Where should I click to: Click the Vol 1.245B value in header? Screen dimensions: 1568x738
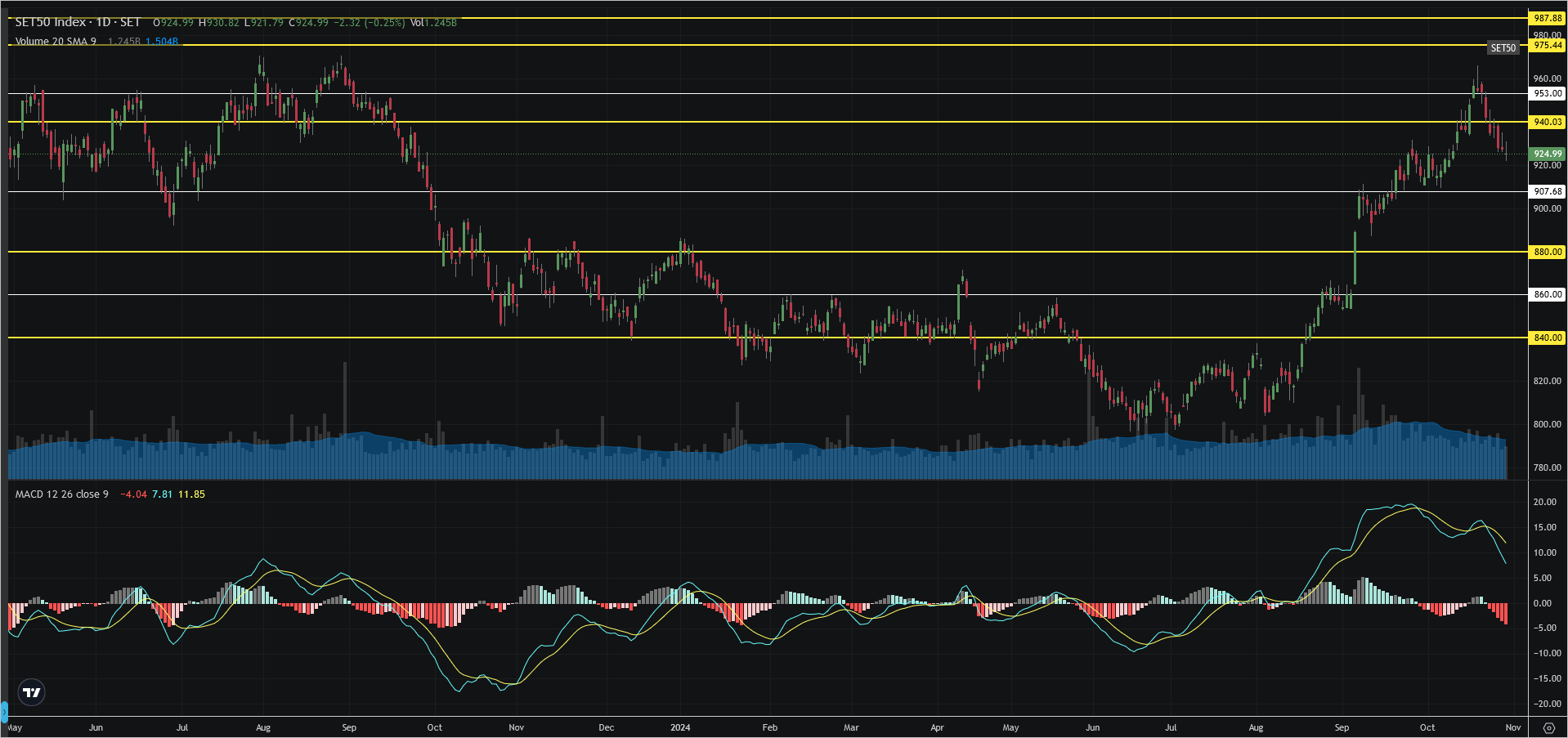pyautogui.click(x=433, y=23)
